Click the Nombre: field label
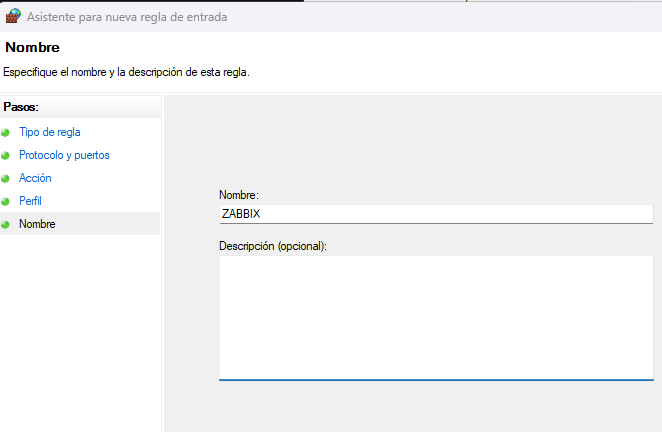662x432 pixels. click(x=239, y=195)
